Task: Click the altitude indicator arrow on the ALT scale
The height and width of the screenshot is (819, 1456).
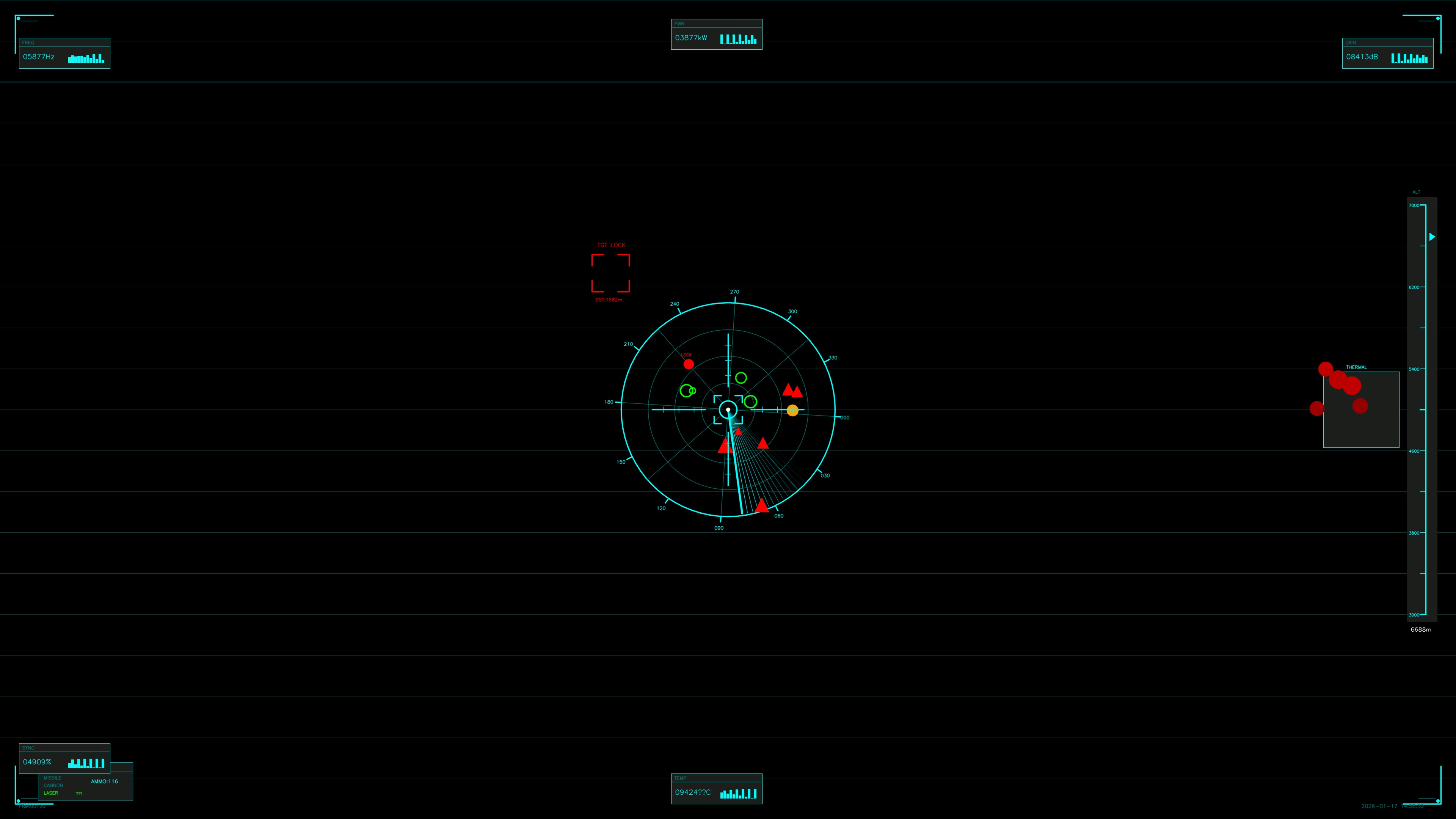Action: (x=1432, y=237)
